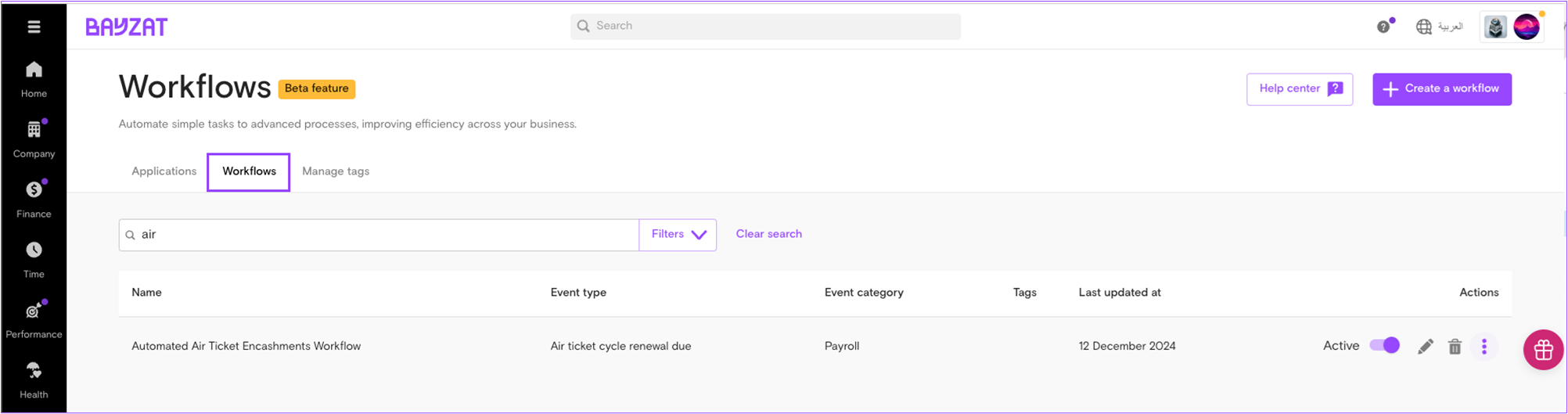Expand the Filters dropdown
The width and height of the screenshot is (1568, 414).
point(678,235)
